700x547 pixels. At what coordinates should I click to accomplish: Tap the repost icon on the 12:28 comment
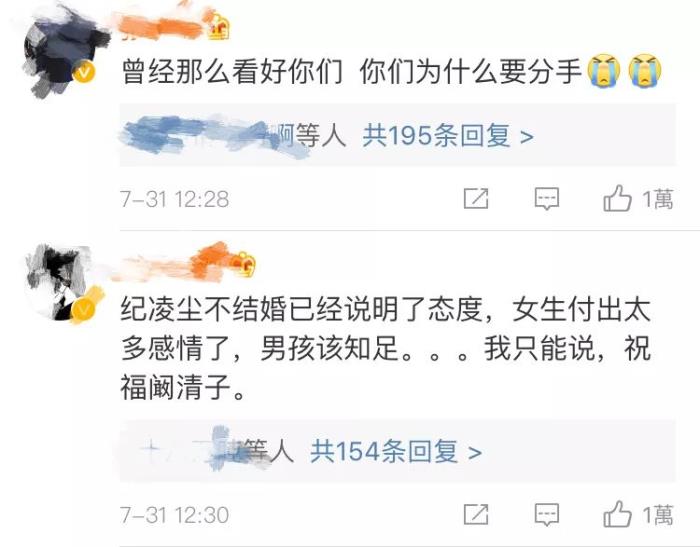476,198
